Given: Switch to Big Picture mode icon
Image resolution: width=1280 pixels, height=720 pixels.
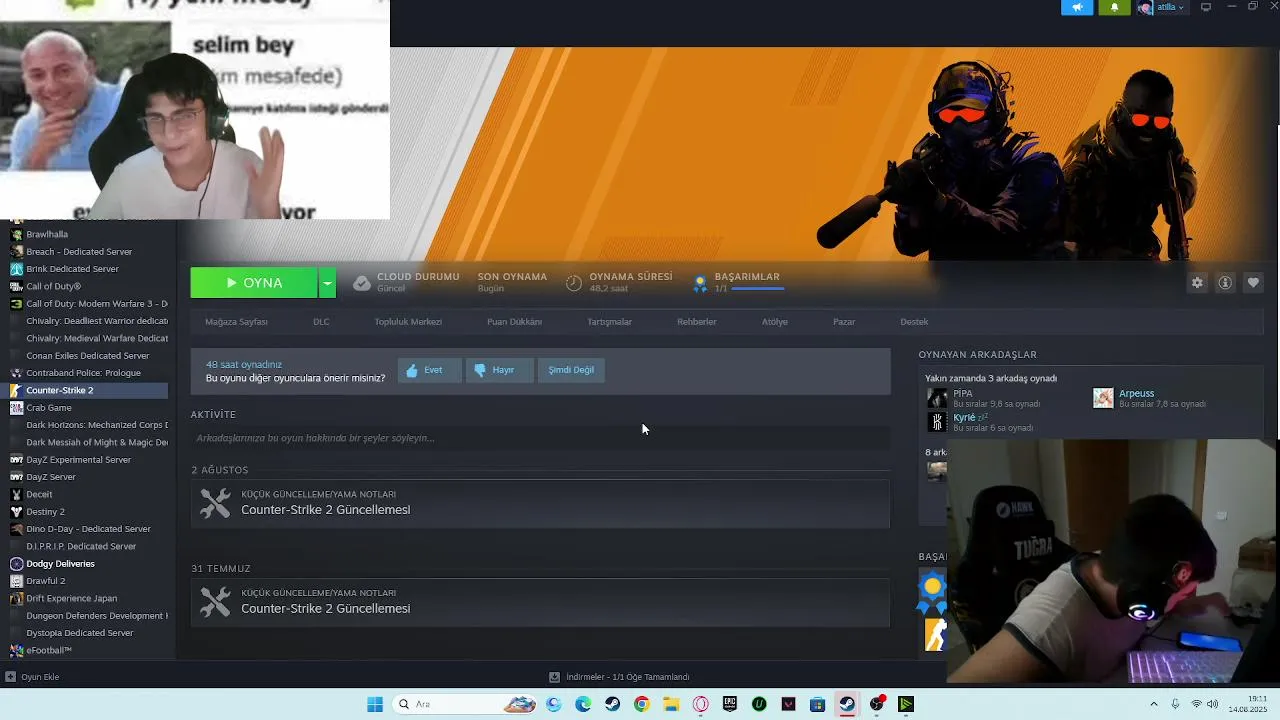Looking at the screenshot, I should pos(1206,7).
